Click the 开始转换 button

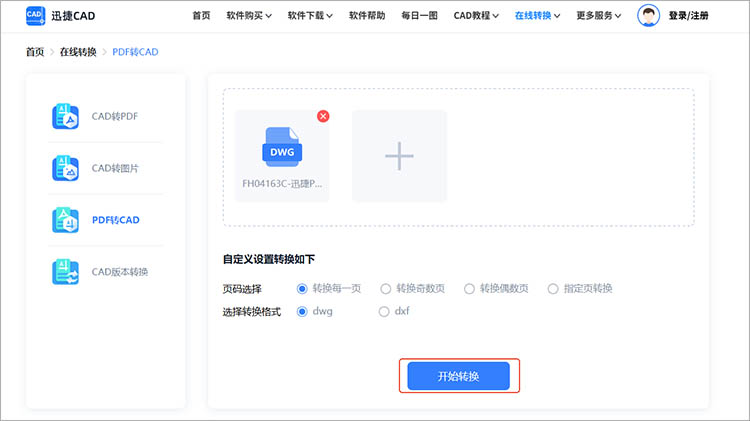coord(459,376)
